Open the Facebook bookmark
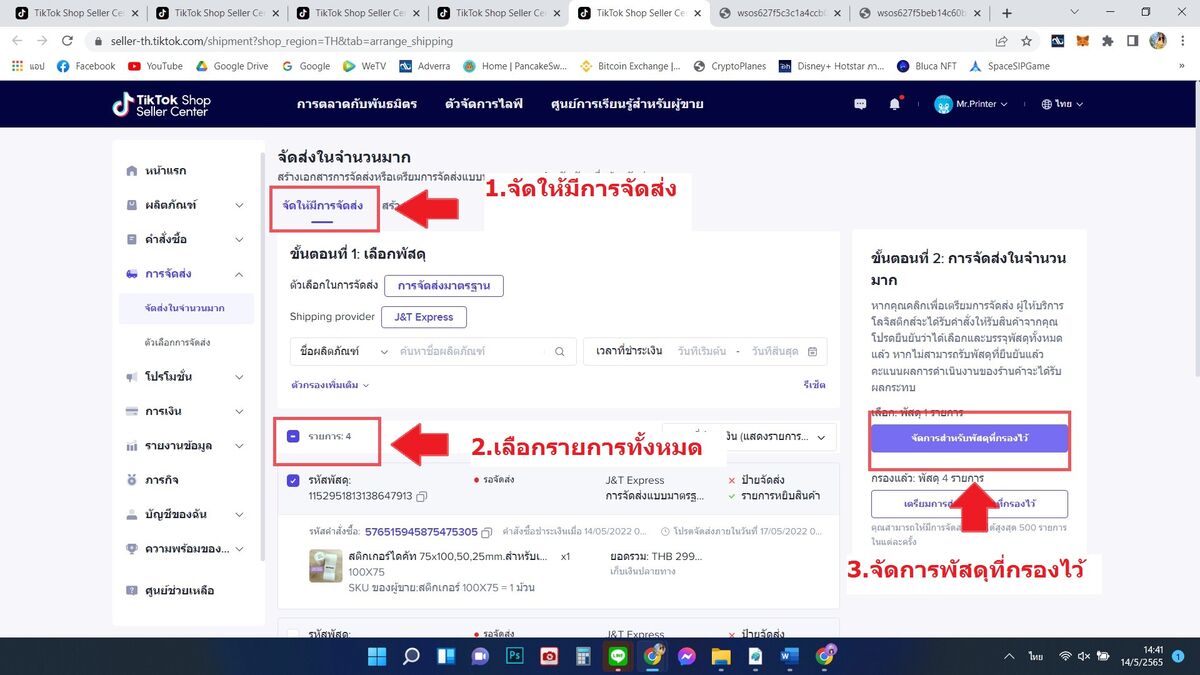This screenshot has width=1200, height=675. [x=86, y=66]
